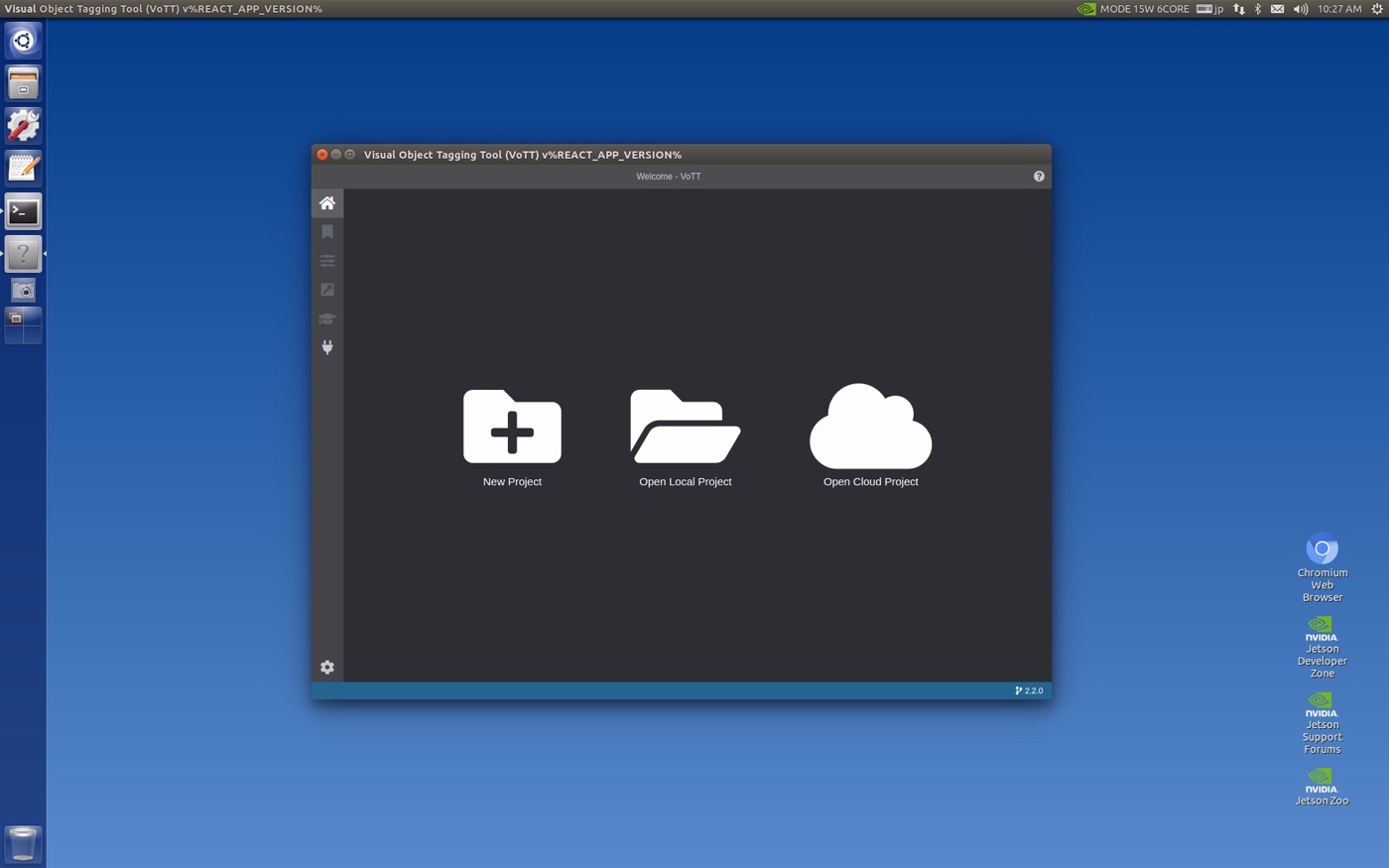This screenshot has width=1389, height=868.
Task: Open the Text Editor launcher icon
Action: pos(23,169)
